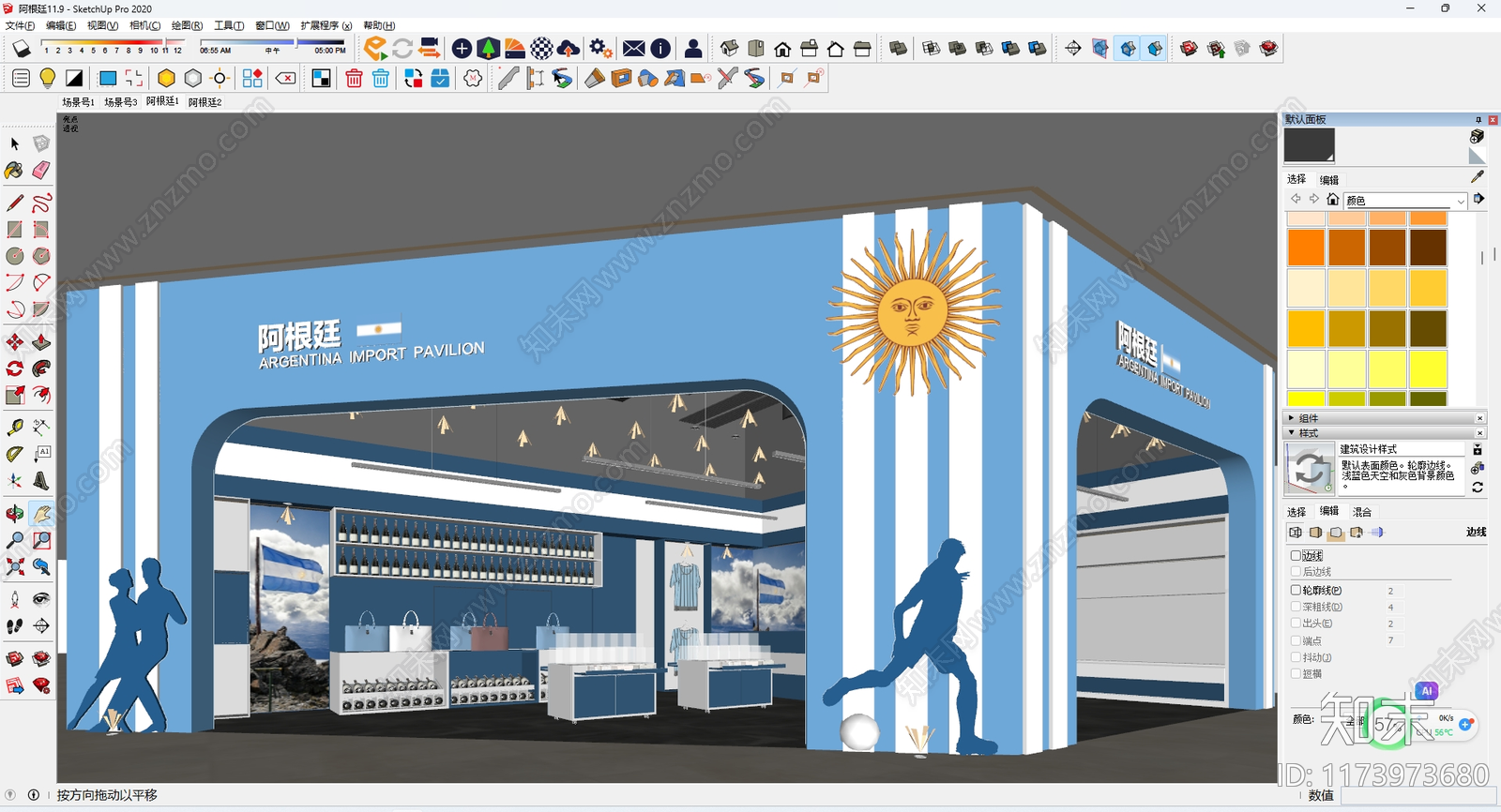Open Face settings in style edit

click(1315, 533)
